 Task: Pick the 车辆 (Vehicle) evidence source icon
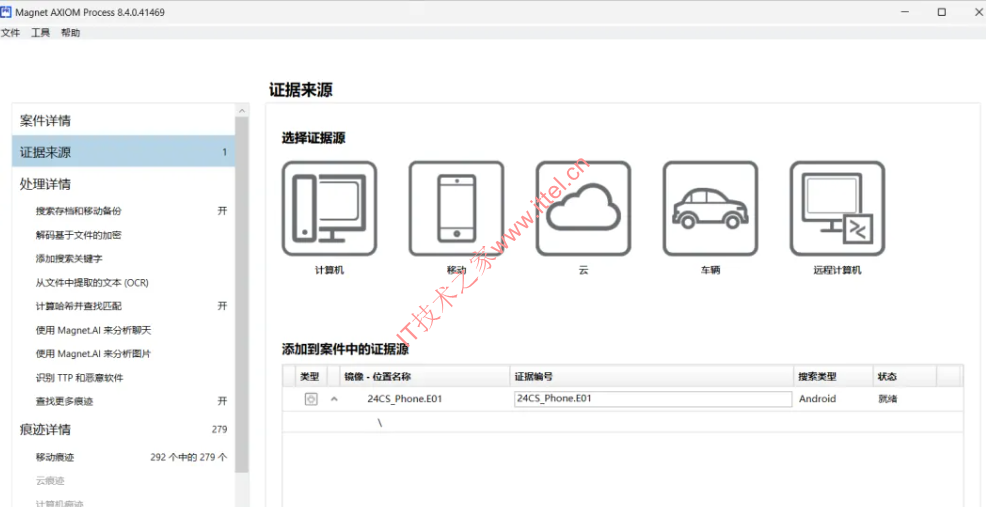710,209
